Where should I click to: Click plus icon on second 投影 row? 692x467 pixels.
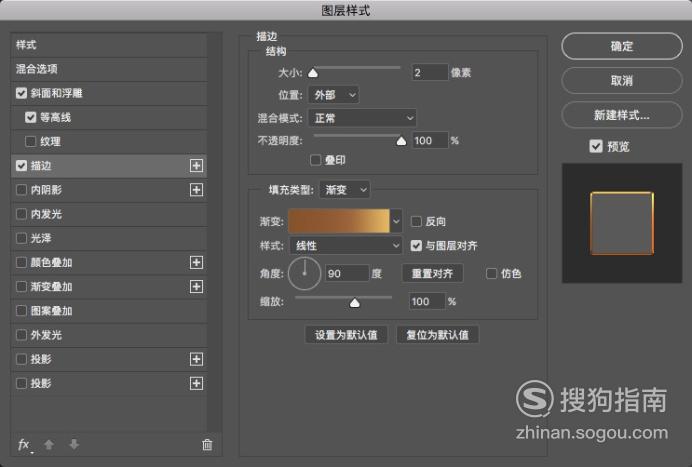[196, 383]
